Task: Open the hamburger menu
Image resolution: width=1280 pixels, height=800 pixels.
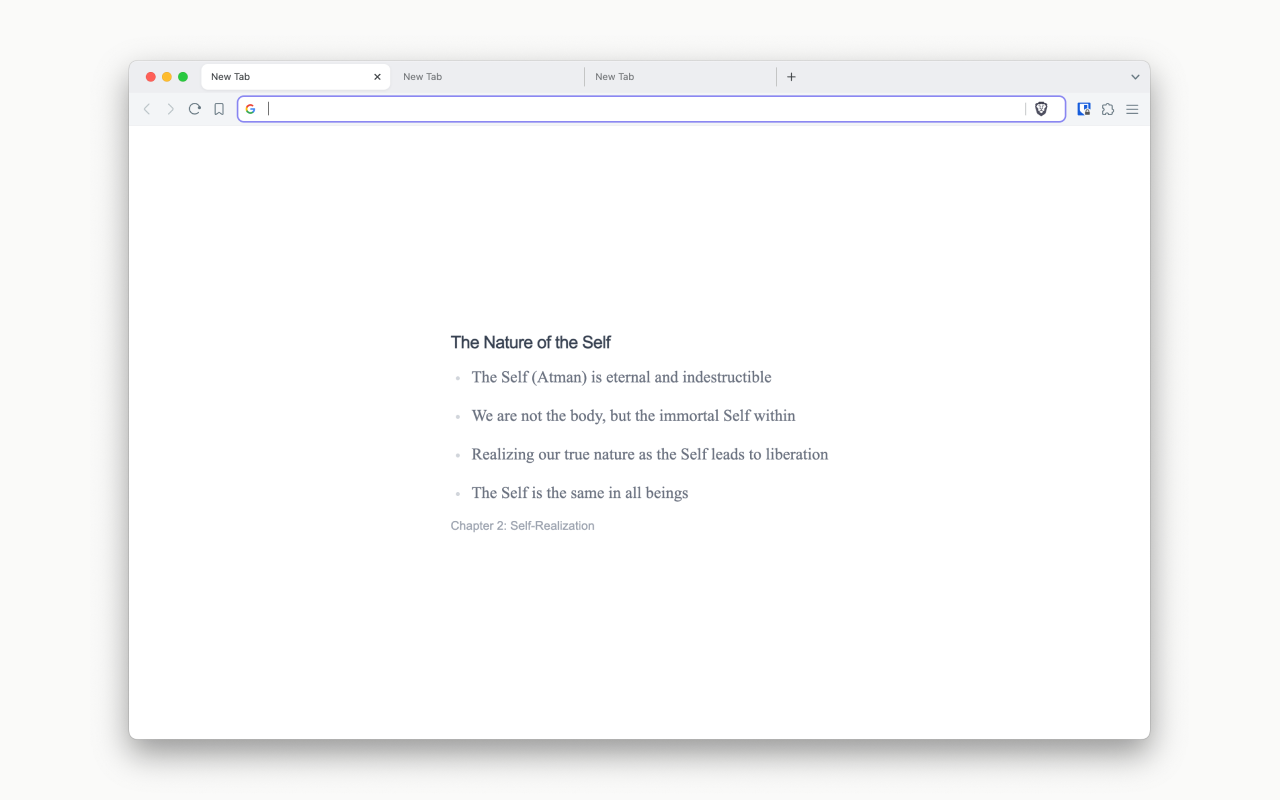Action: 1132,109
